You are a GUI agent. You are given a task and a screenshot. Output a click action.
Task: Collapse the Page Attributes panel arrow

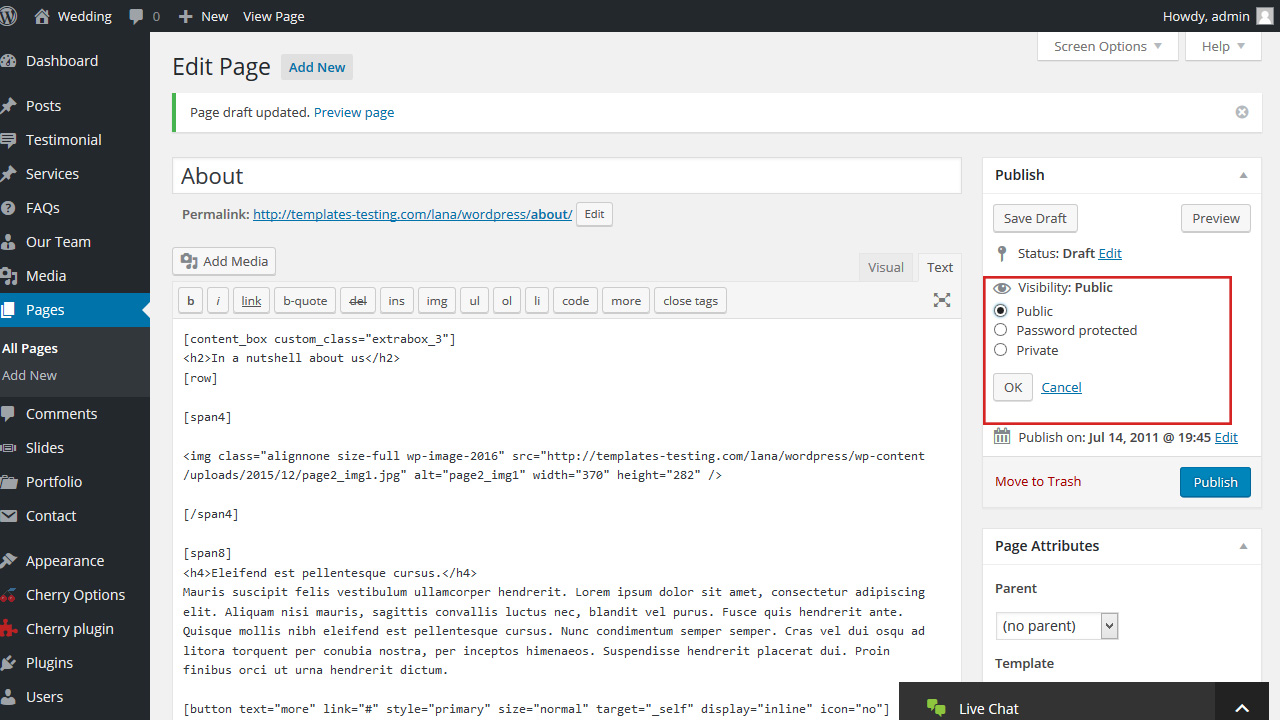[x=1243, y=546]
